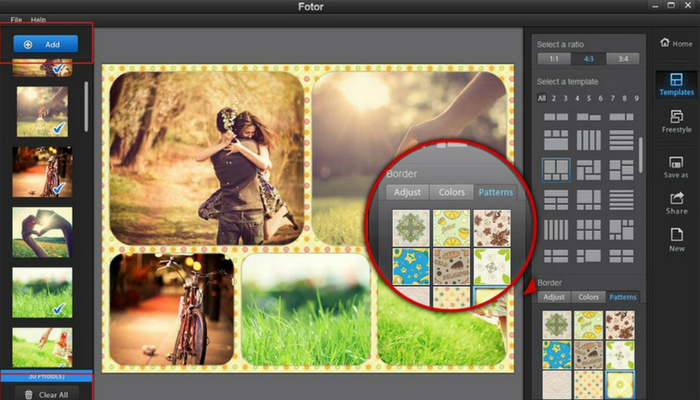The image size is (700, 400).
Task: Set collage ratio to 4:3
Action: click(588, 59)
